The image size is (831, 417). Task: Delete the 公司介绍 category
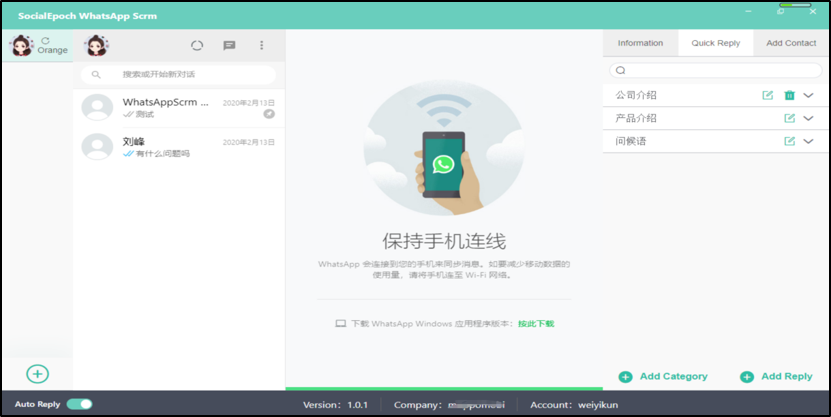(790, 95)
